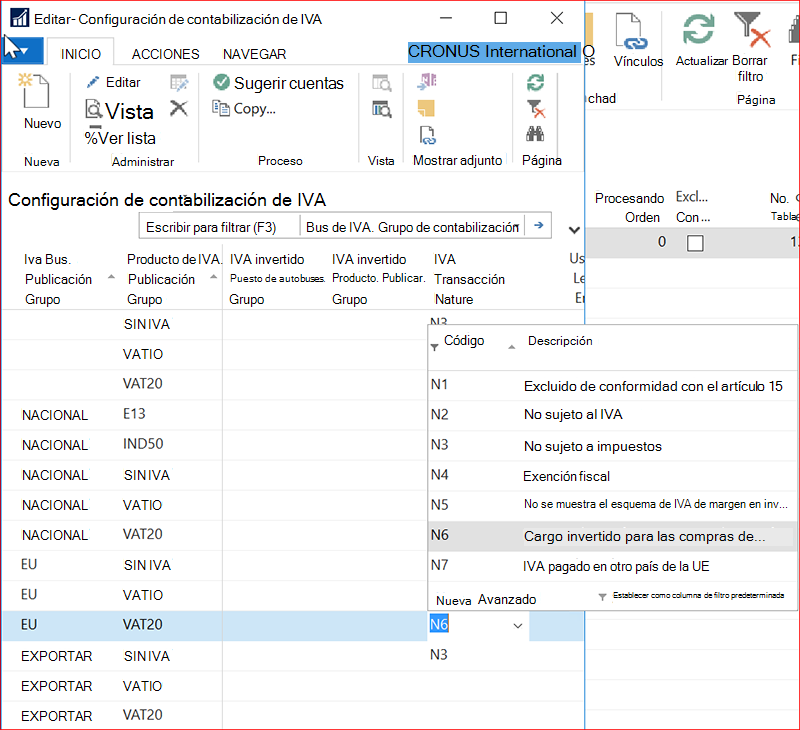The width and height of the screenshot is (800, 730).
Task: Click Avanzado in the dropdown footer
Action: click(x=507, y=599)
